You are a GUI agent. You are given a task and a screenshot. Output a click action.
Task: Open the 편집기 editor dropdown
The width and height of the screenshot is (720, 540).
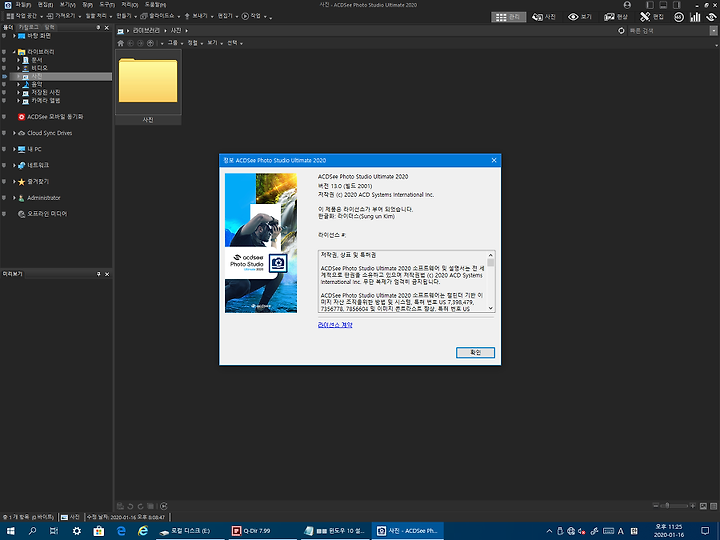[x=228, y=16]
